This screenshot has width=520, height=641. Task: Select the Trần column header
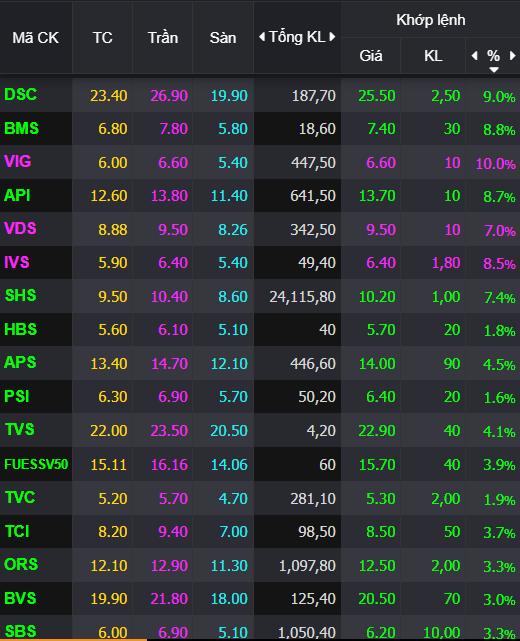pos(163,38)
